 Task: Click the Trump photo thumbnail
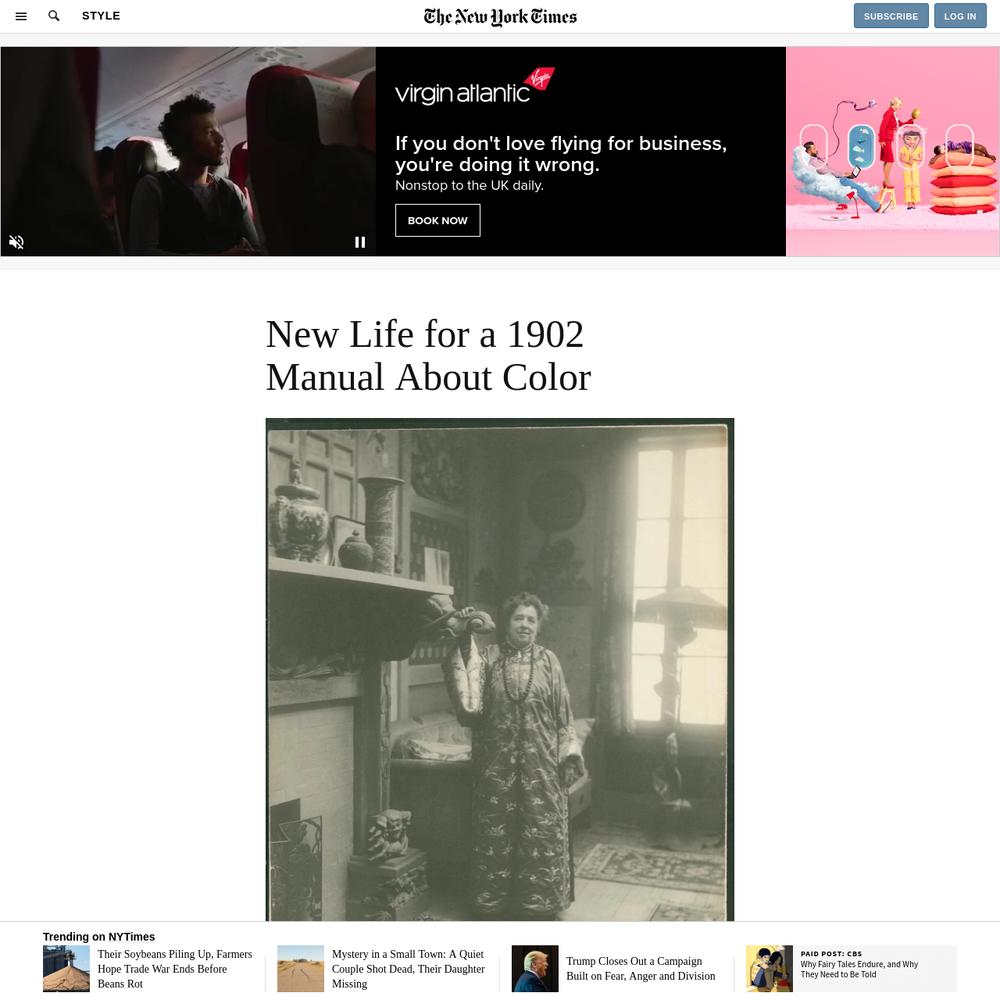tap(534, 968)
